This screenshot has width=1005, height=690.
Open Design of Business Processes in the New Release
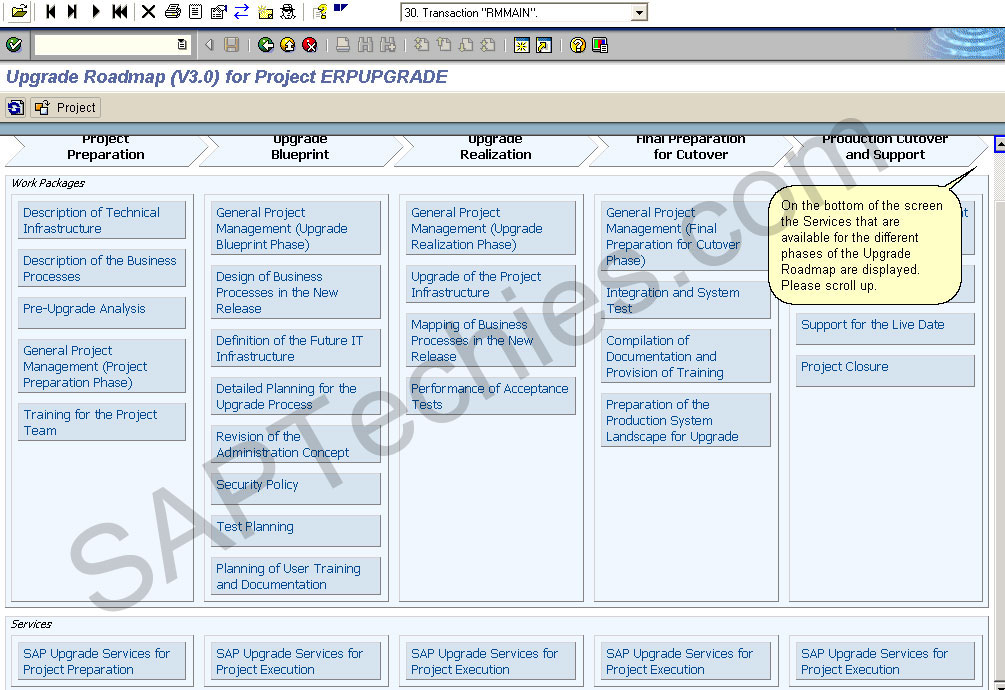pos(295,292)
